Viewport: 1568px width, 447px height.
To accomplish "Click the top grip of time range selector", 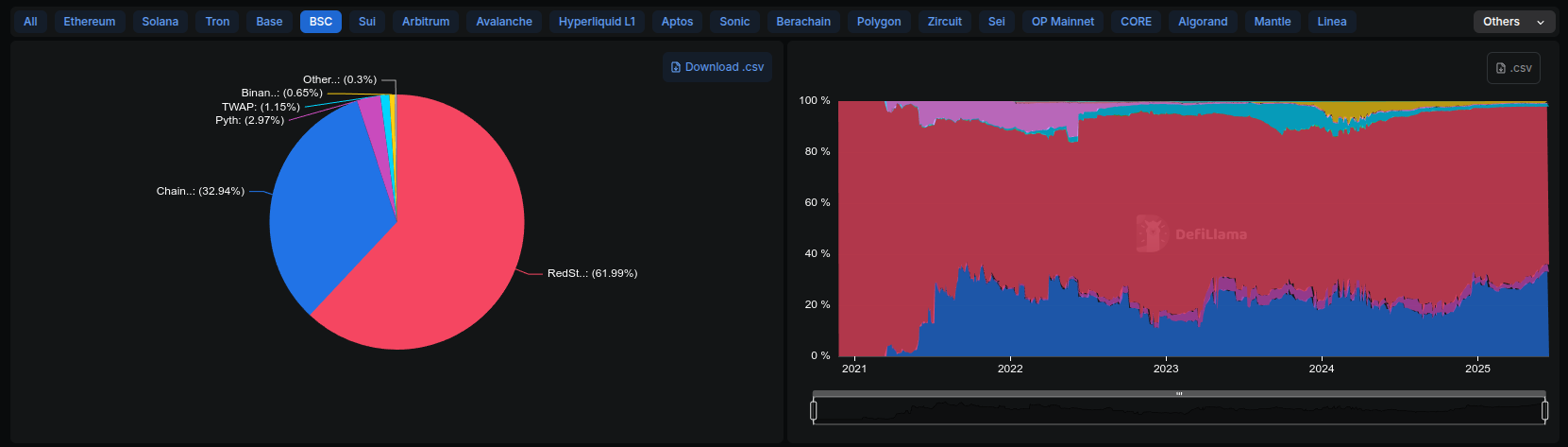I will (1179, 393).
